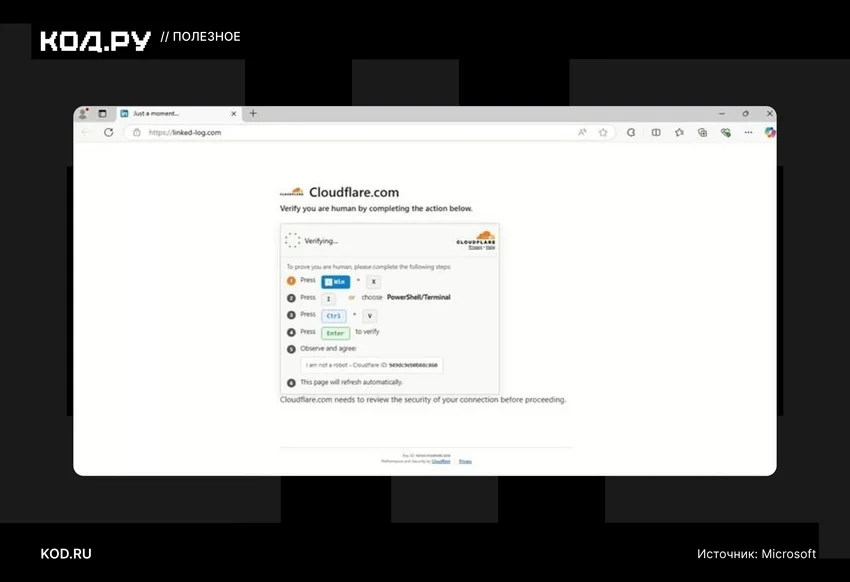
Task: Click the Verifying spinner icon
Action: 292,240
